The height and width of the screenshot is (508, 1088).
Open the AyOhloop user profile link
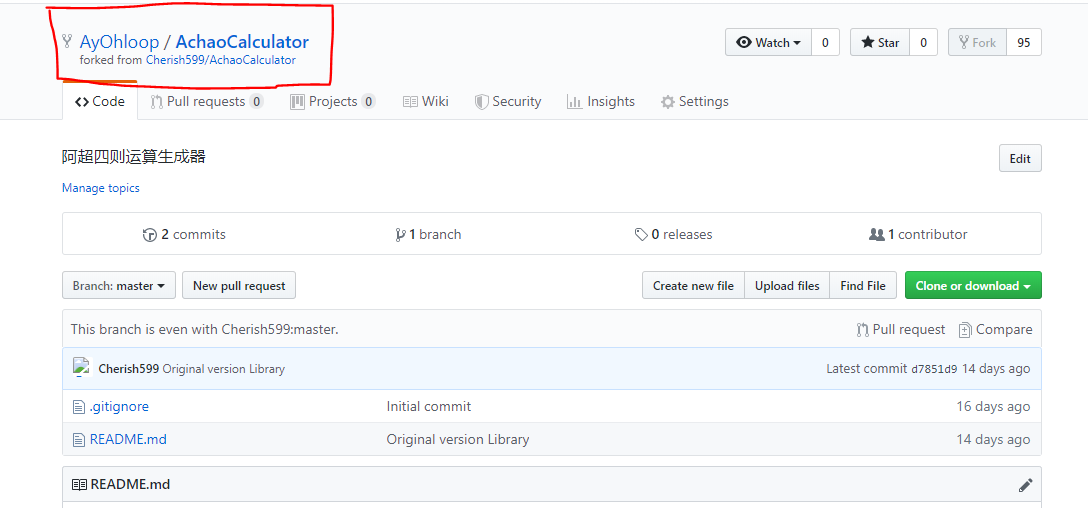point(119,42)
